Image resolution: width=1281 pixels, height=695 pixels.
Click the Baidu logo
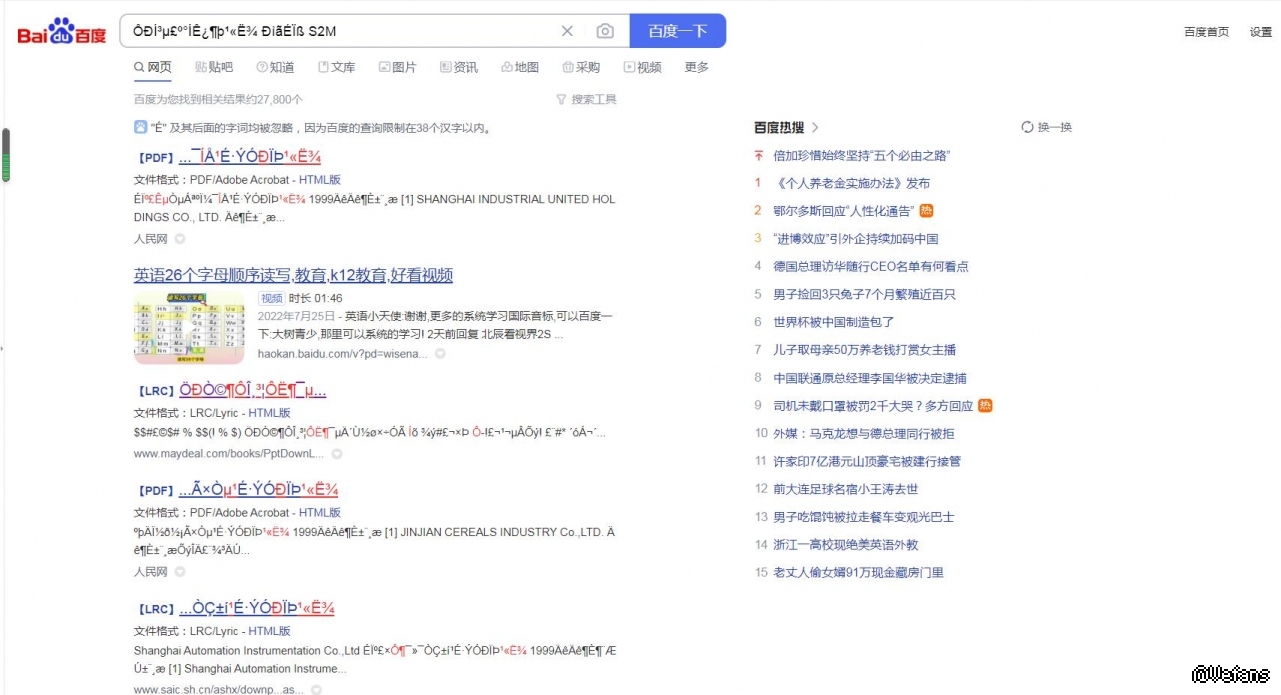coord(61,32)
